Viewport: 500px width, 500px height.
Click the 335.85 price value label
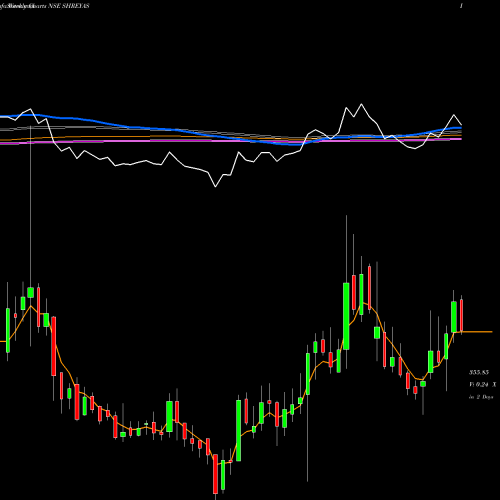(x=479, y=372)
